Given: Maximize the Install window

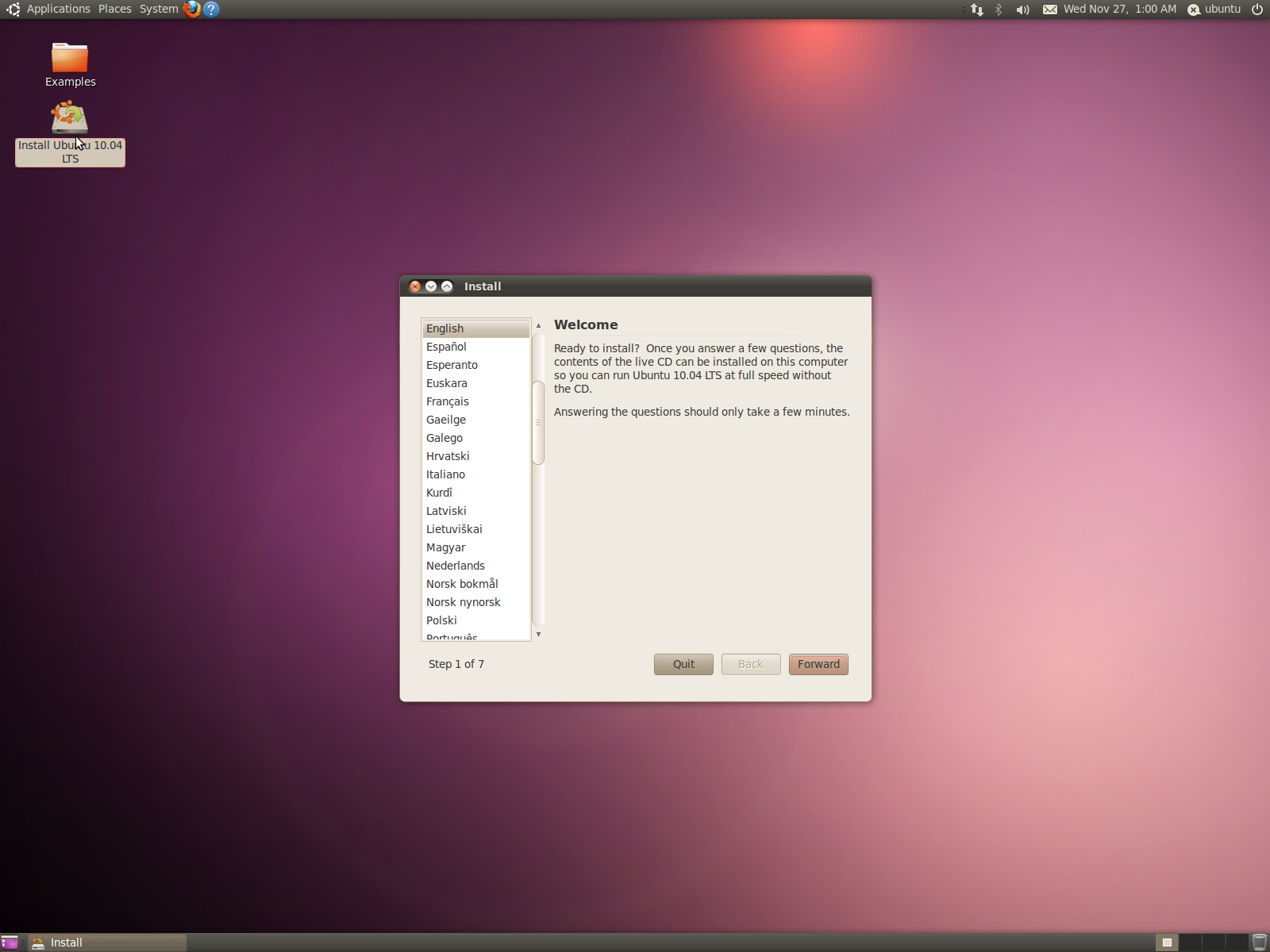Looking at the screenshot, I should [x=447, y=286].
